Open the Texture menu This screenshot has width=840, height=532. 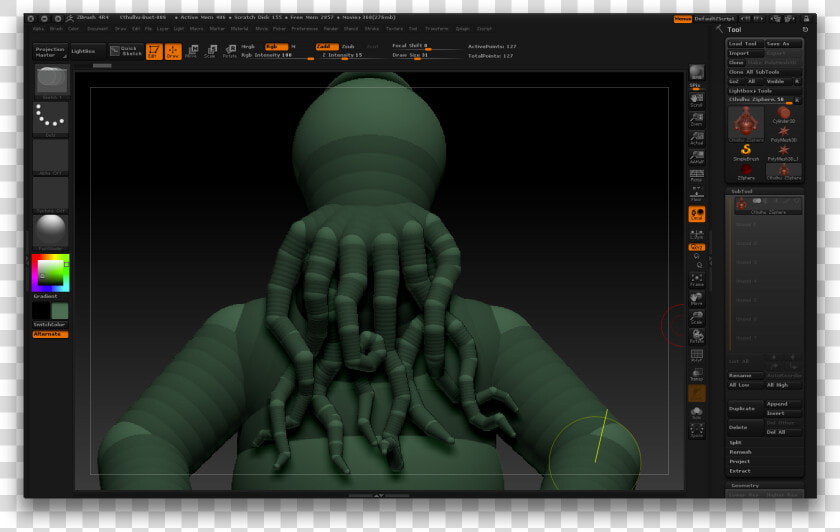point(394,29)
